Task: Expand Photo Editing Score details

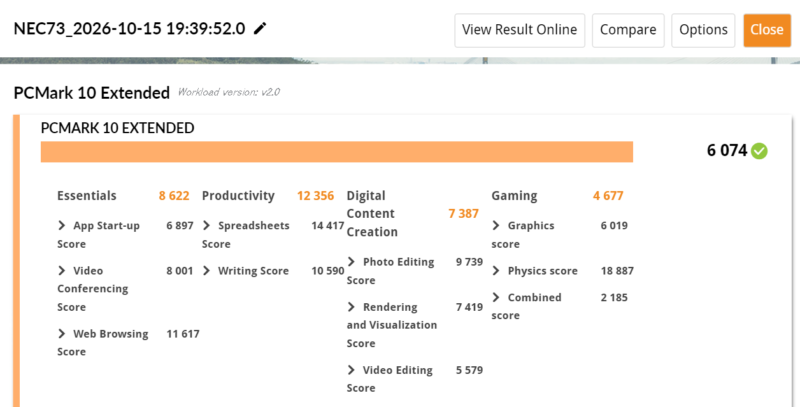Action: coord(352,262)
